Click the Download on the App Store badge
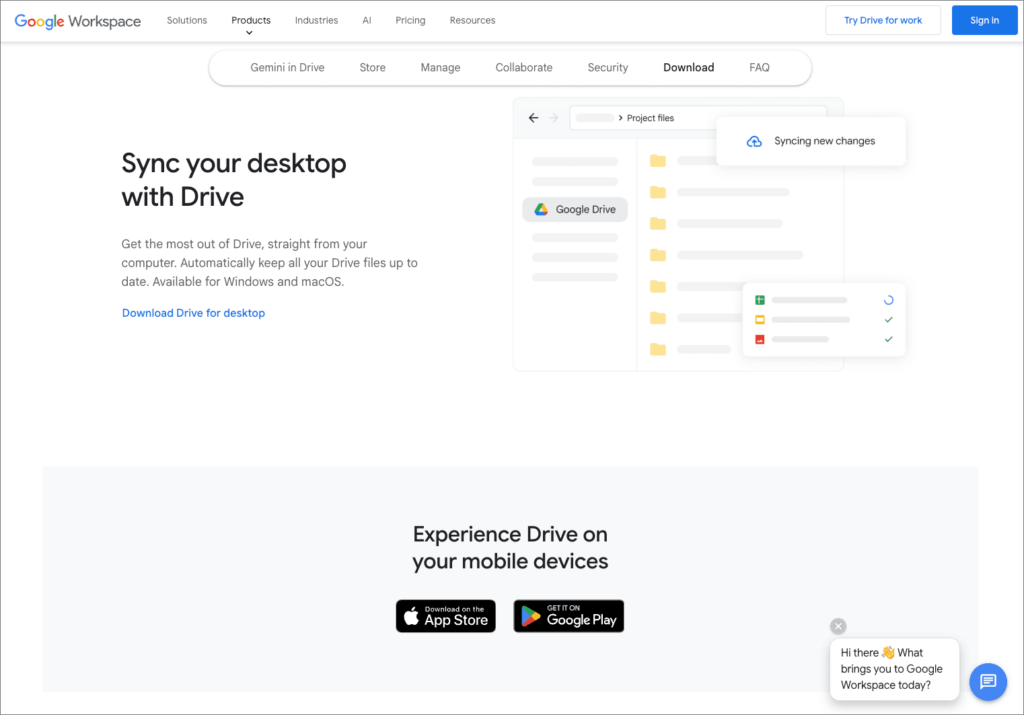The height and width of the screenshot is (715, 1024). point(445,616)
